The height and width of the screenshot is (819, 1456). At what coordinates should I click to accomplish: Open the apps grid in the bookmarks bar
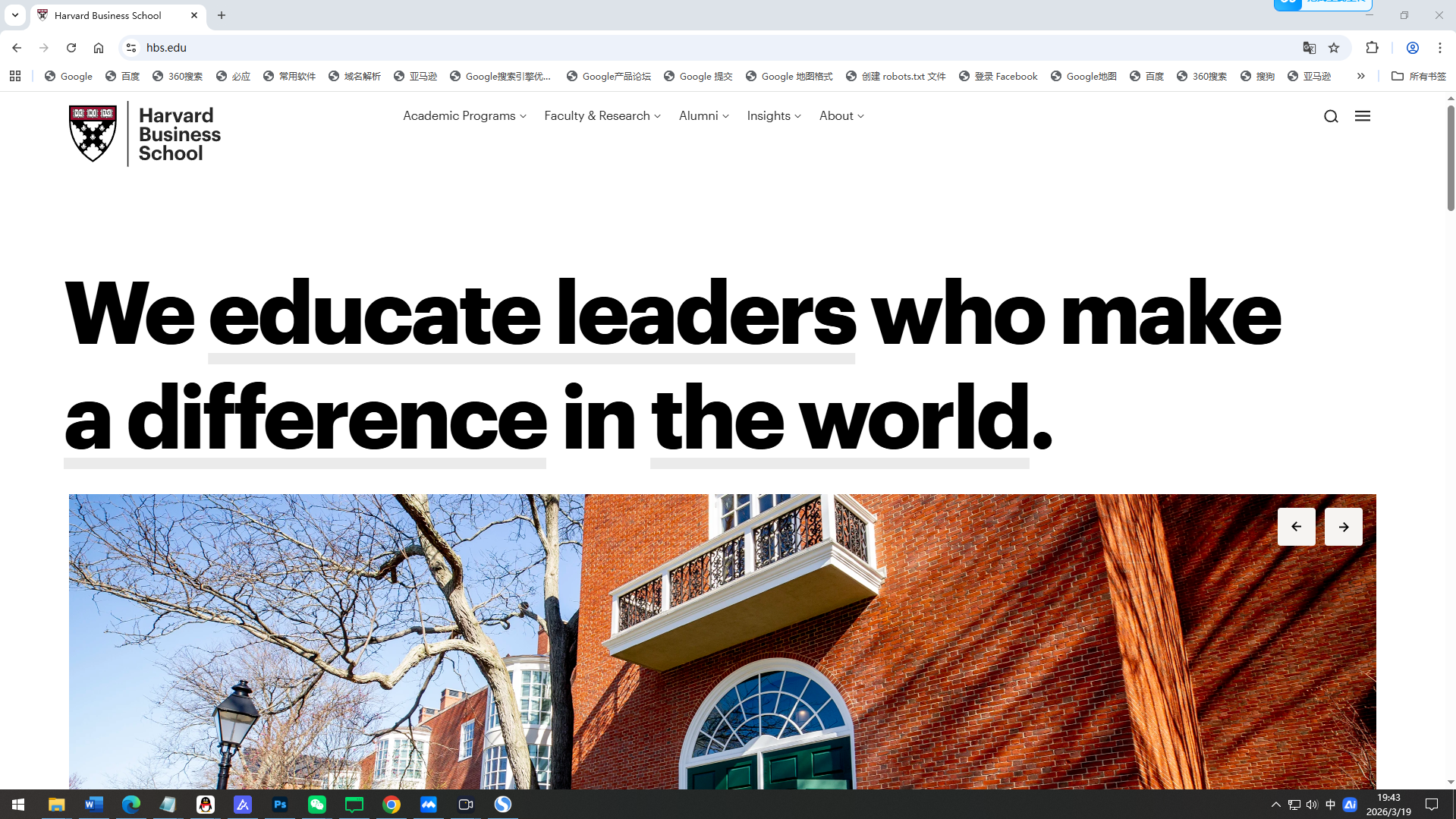click(15, 76)
